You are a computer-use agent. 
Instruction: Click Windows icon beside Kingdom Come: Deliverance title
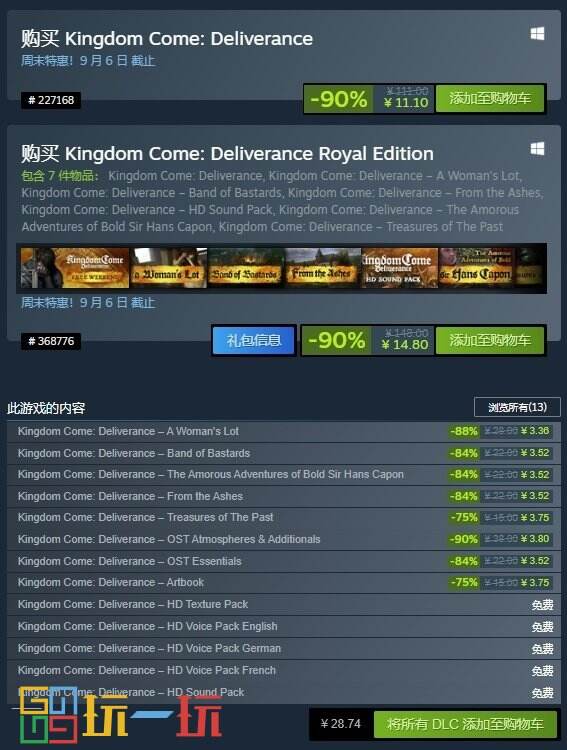tap(537, 34)
